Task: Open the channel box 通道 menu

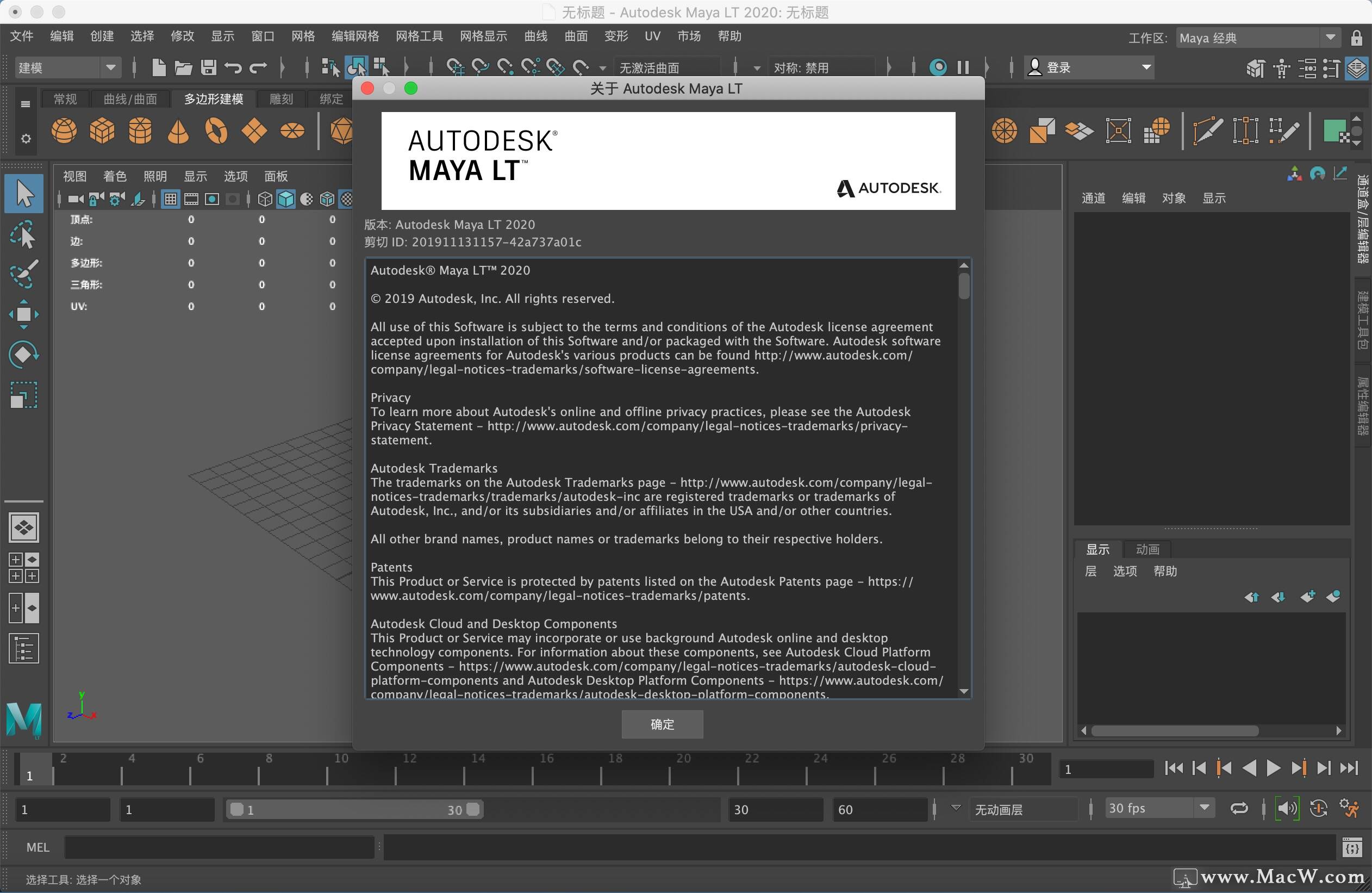Action: point(1094,198)
